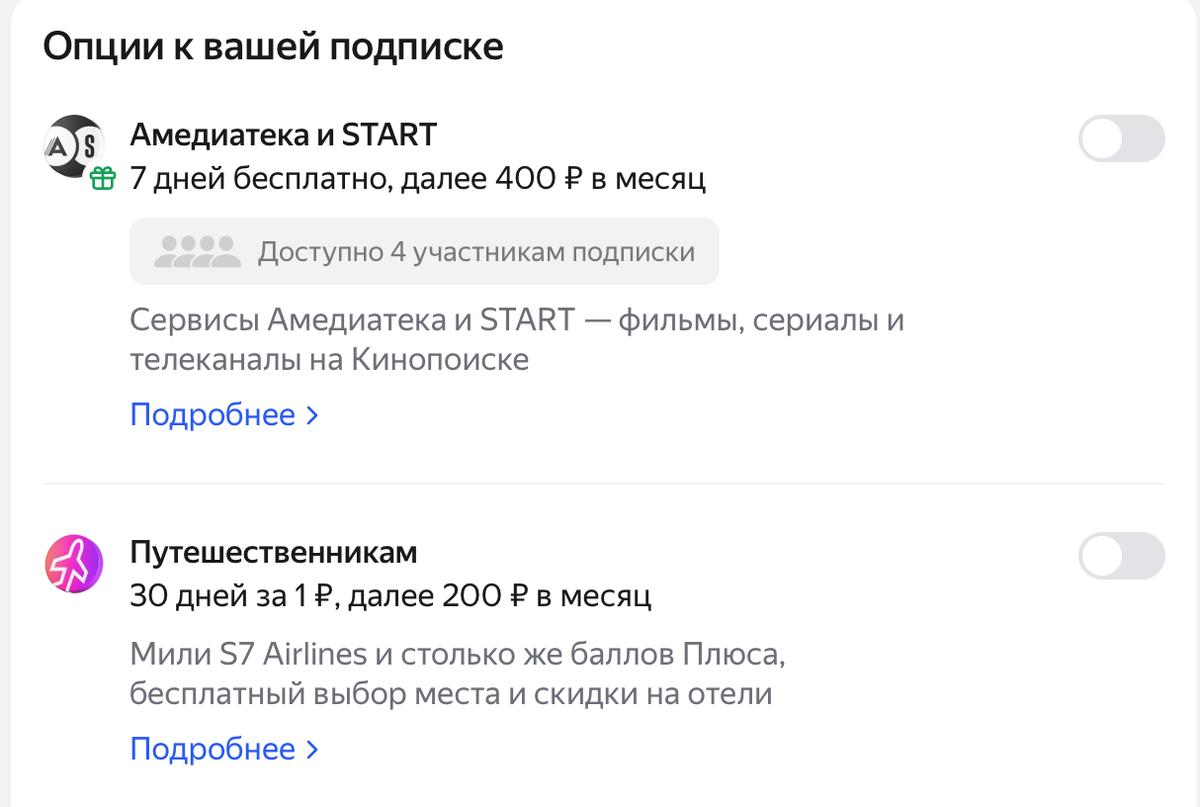This screenshot has width=1200, height=807.
Task: Click the Доступно 4 участникам подписки chip
Action: (x=424, y=250)
